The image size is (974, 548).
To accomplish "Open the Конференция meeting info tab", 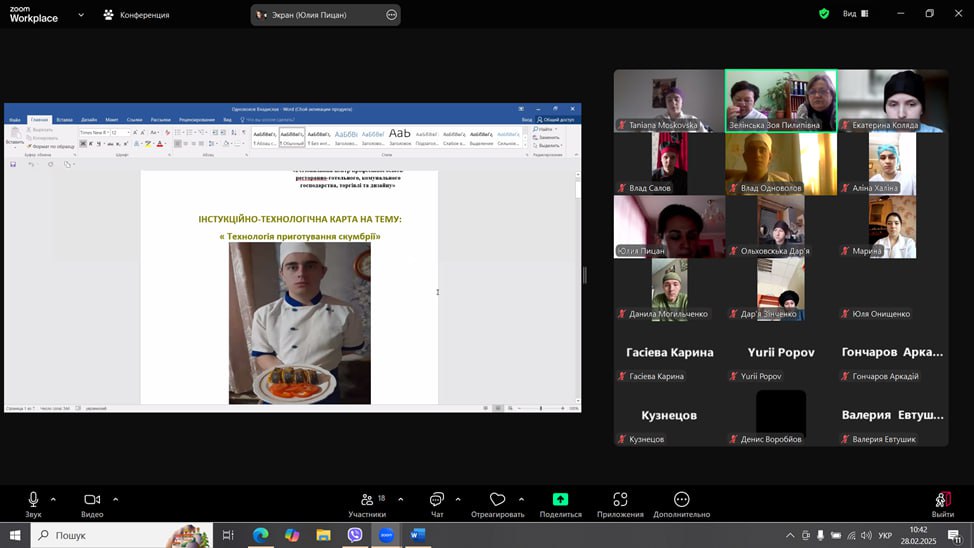I will [x=136, y=15].
